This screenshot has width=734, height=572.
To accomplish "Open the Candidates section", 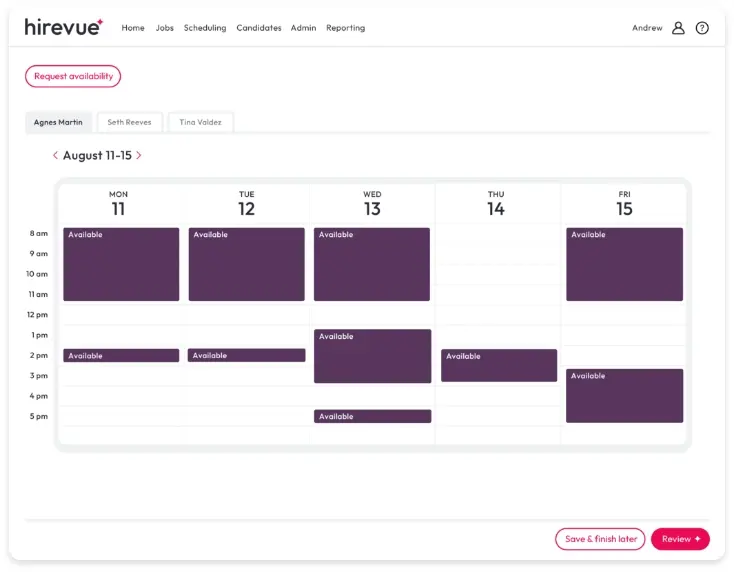I will pyautogui.click(x=259, y=28).
